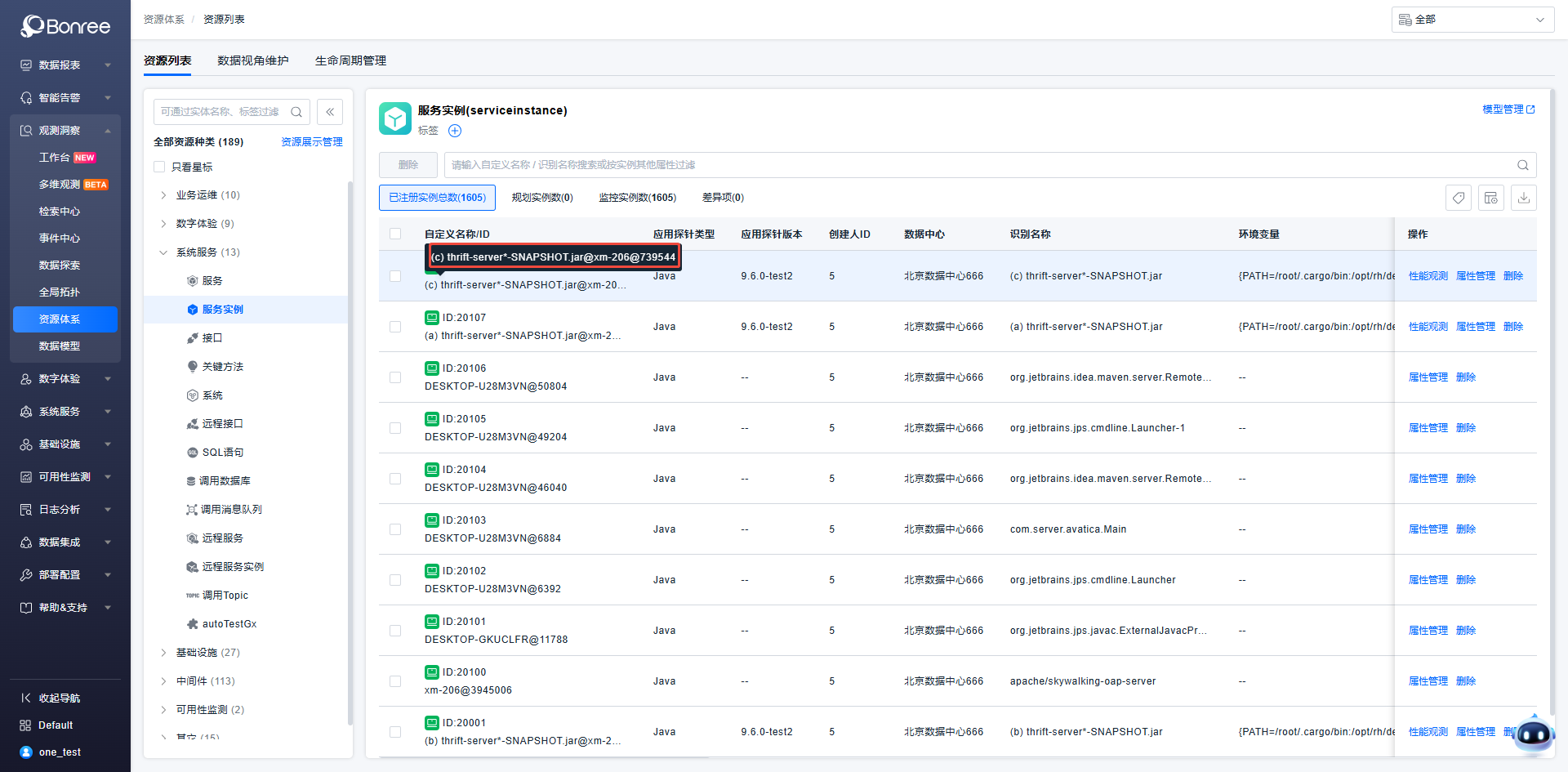Image resolution: width=1568 pixels, height=772 pixels.
Task: Click the tag icon above table
Action: click(x=1458, y=198)
